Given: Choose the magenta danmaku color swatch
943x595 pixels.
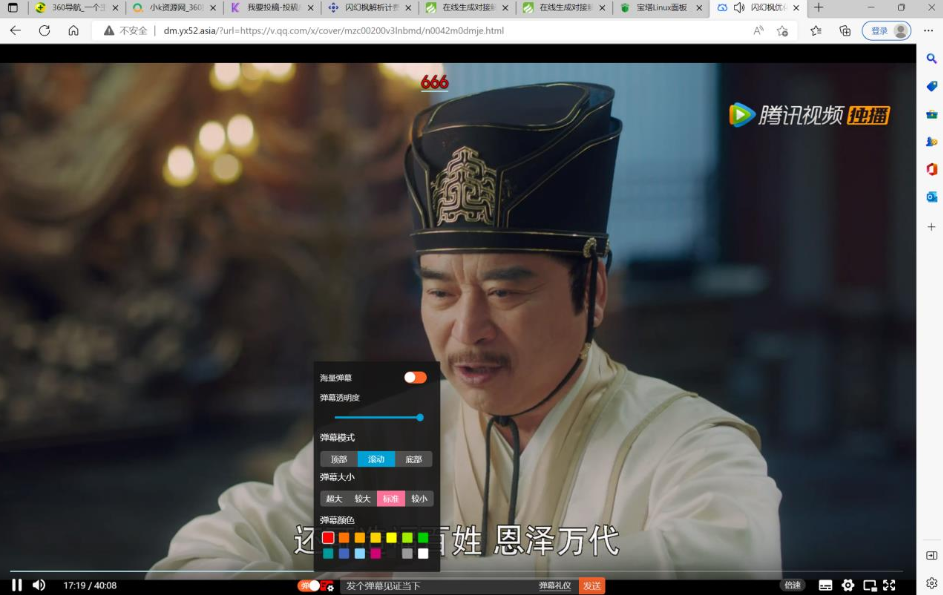Looking at the screenshot, I should coord(376,553).
